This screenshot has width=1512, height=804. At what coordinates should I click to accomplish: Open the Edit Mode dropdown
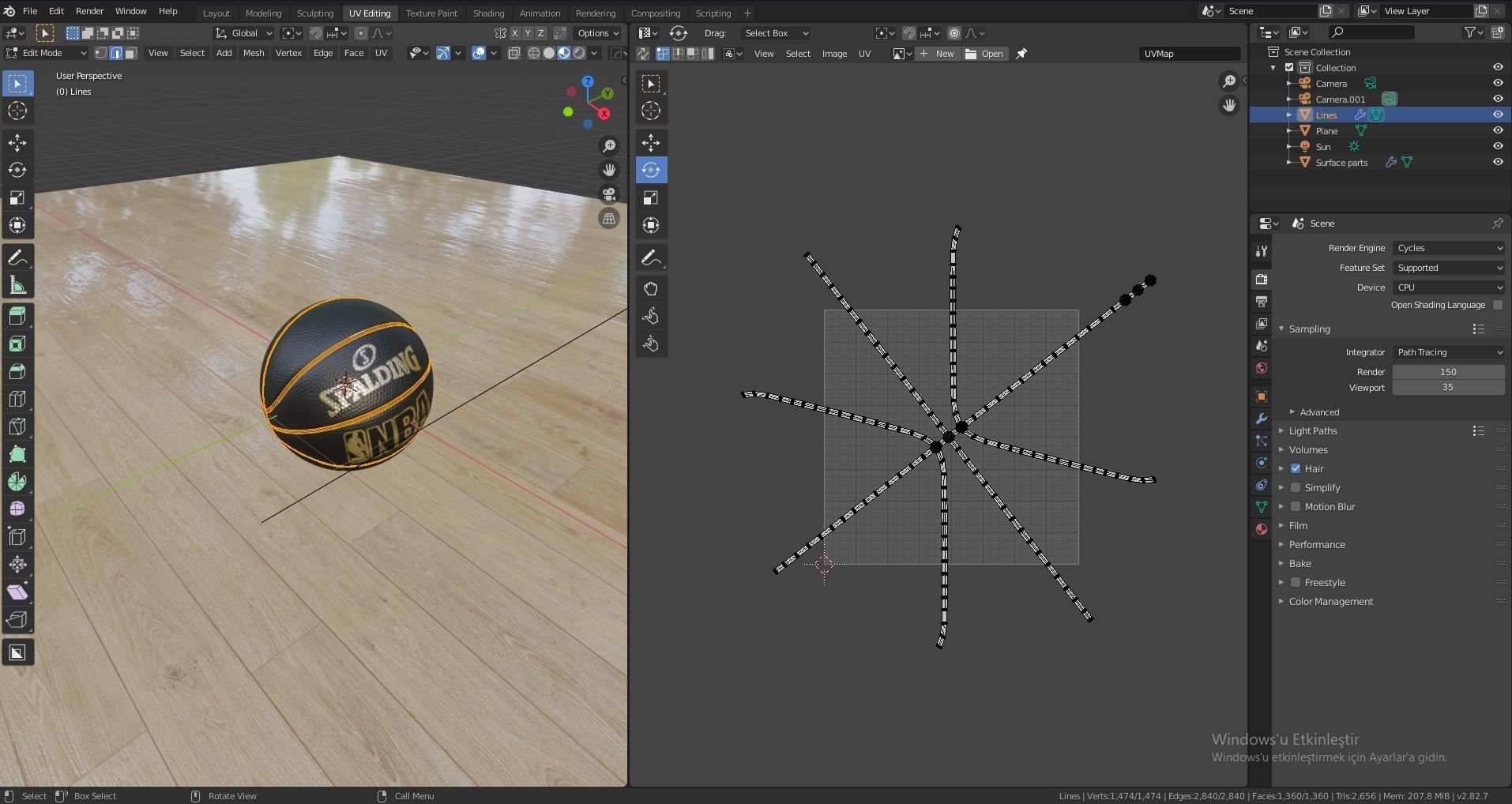point(46,53)
